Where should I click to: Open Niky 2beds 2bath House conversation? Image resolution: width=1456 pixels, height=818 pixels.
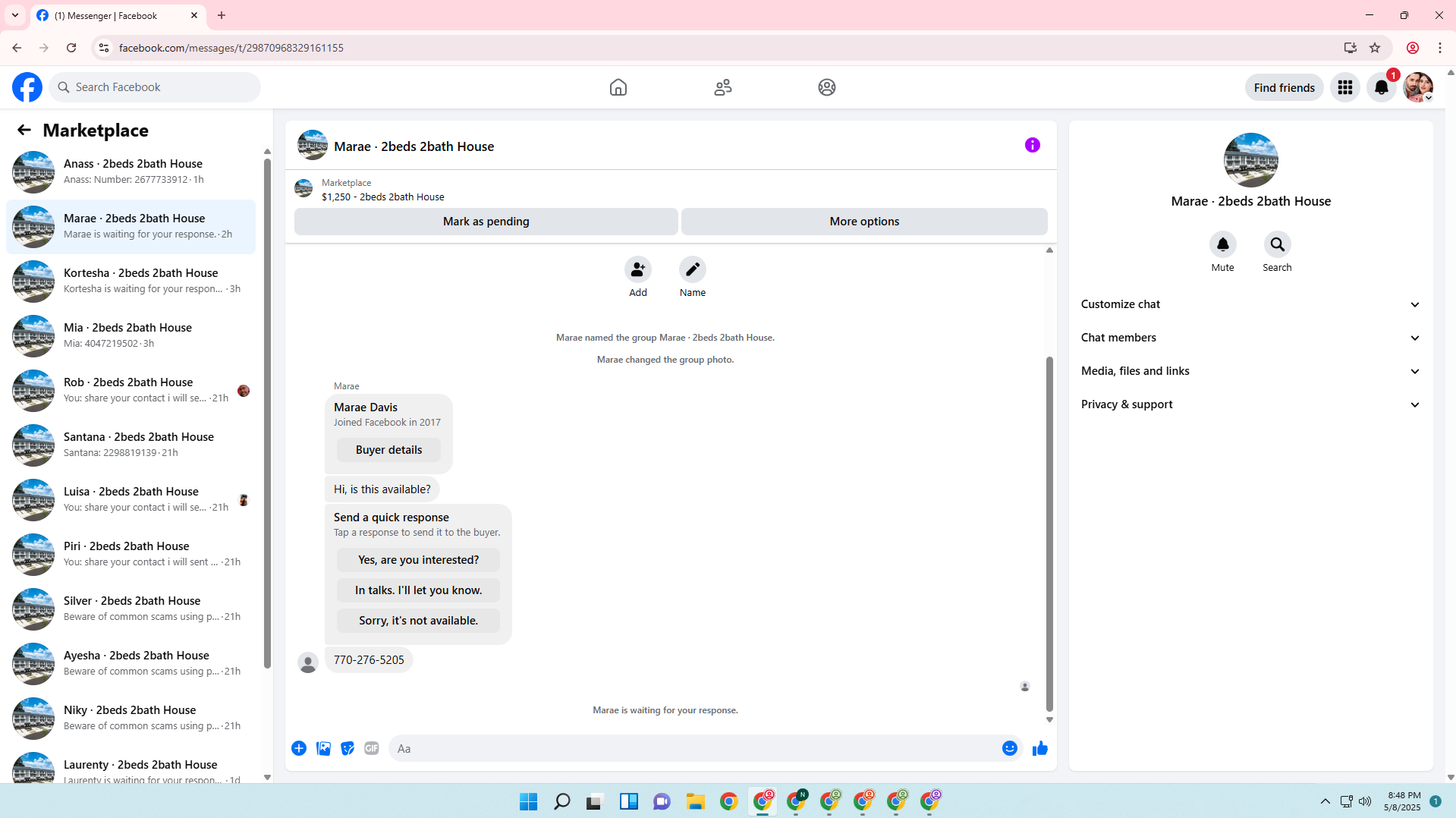[x=131, y=719]
